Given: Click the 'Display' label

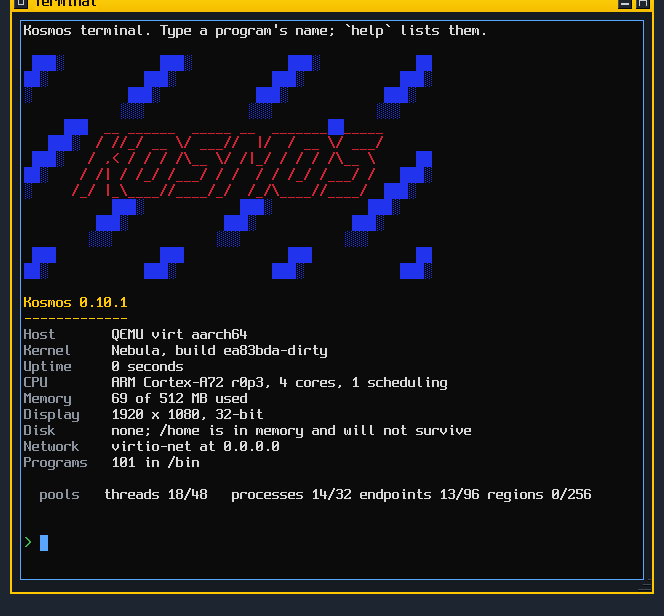Looking at the screenshot, I should point(52,415).
